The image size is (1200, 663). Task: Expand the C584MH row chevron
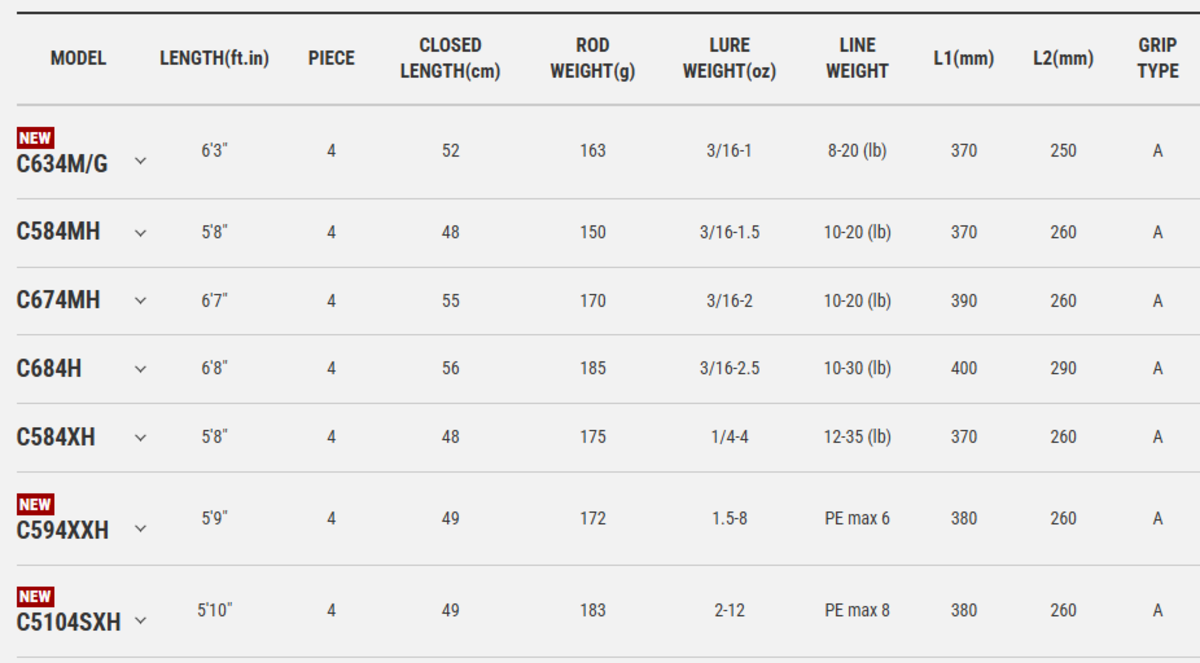(x=141, y=233)
